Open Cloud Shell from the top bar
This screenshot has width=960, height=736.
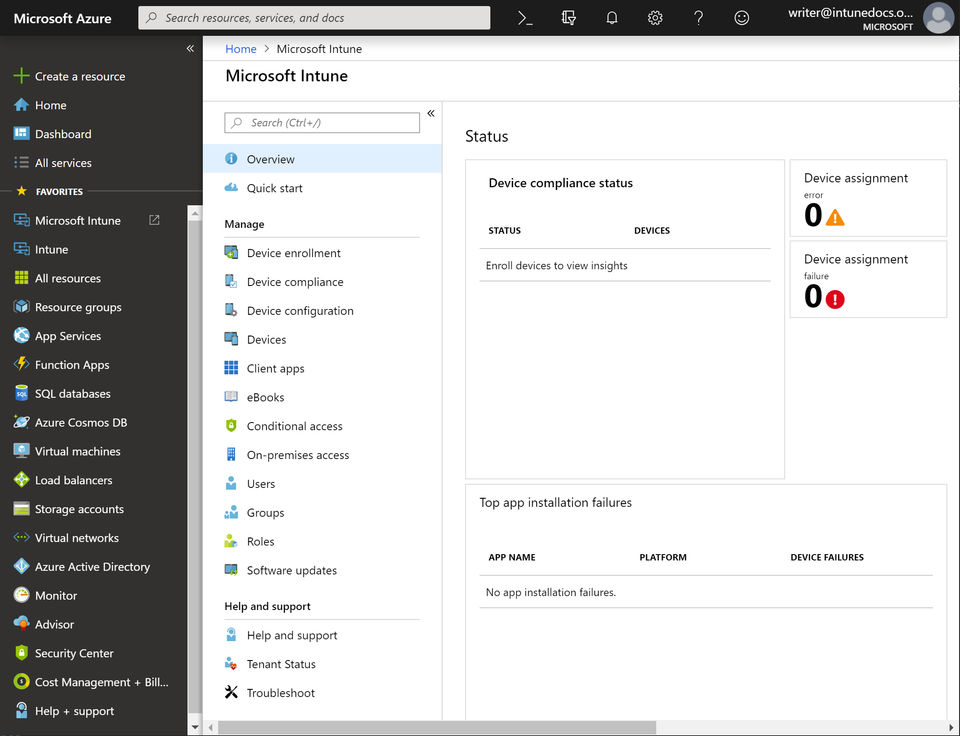point(525,18)
